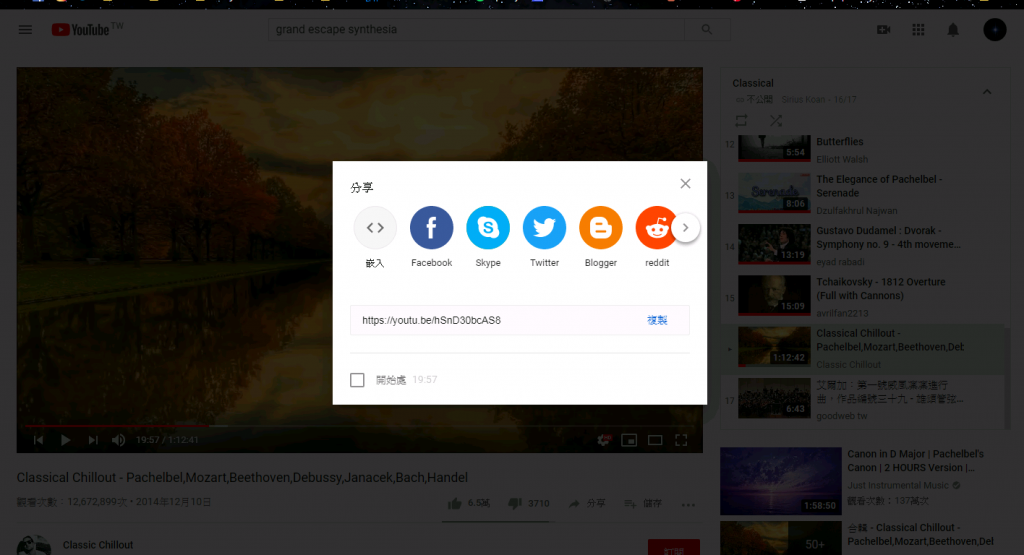Screen dimensions: 1024x555
Task: Enable the start at 19:57 checkbox
Action: (x=357, y=380)
